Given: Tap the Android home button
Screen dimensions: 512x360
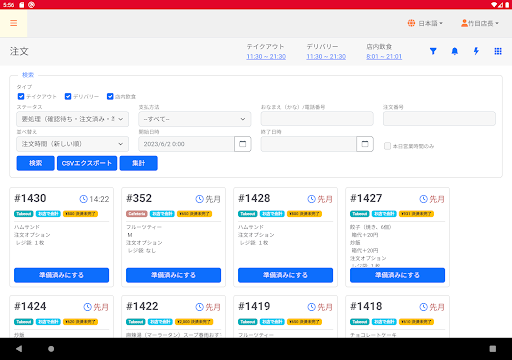Looking at the screenshot, I should point(51,349).
